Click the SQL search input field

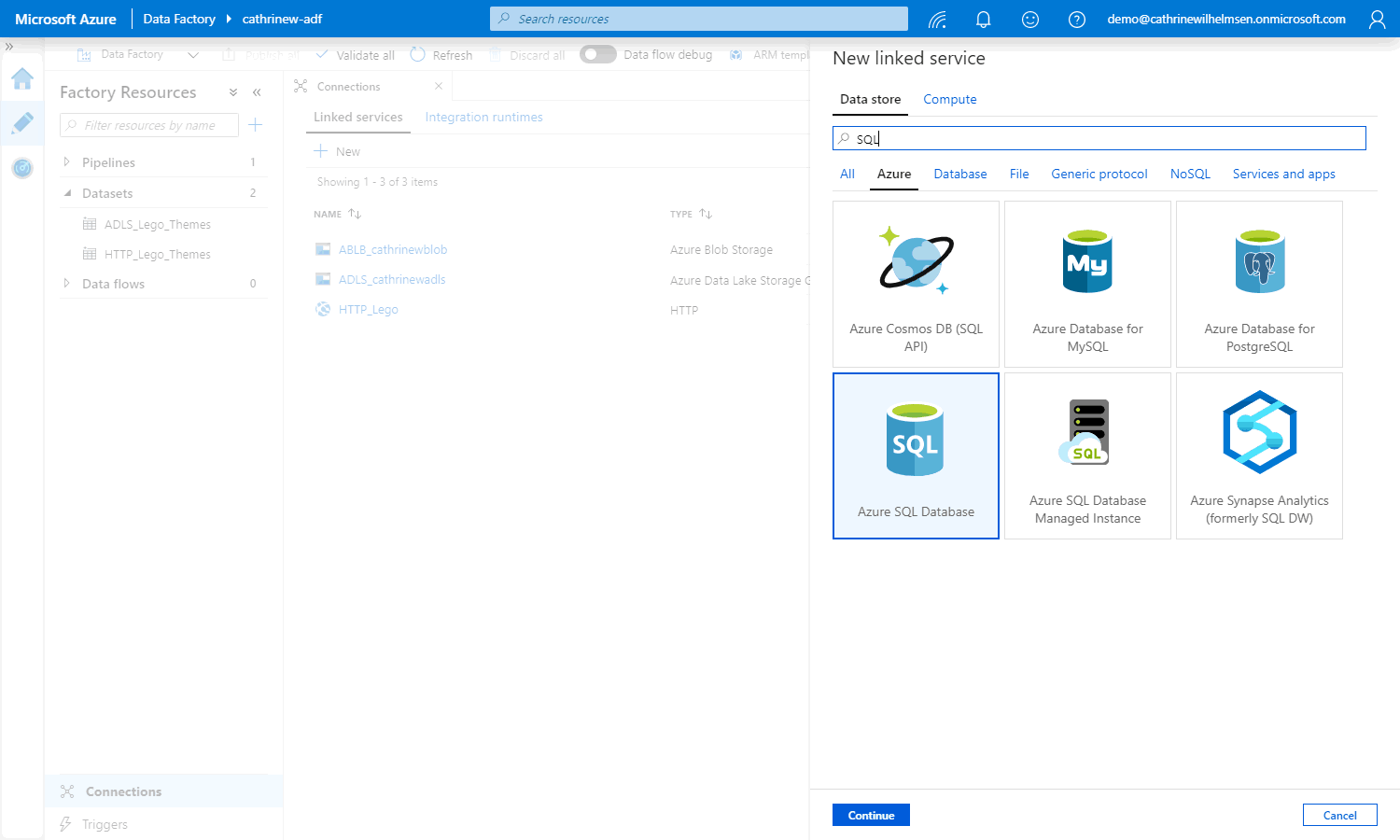1099,139
